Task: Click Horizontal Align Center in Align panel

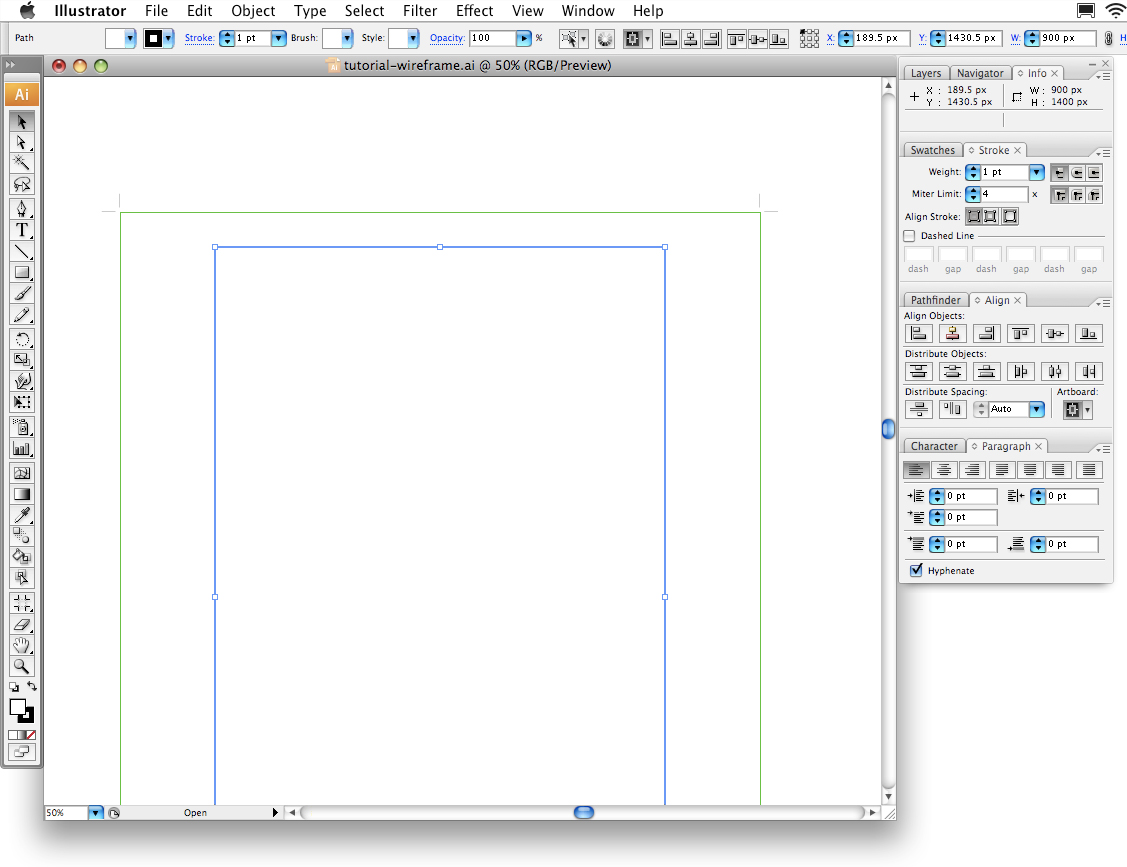Action: pos(952,333)
